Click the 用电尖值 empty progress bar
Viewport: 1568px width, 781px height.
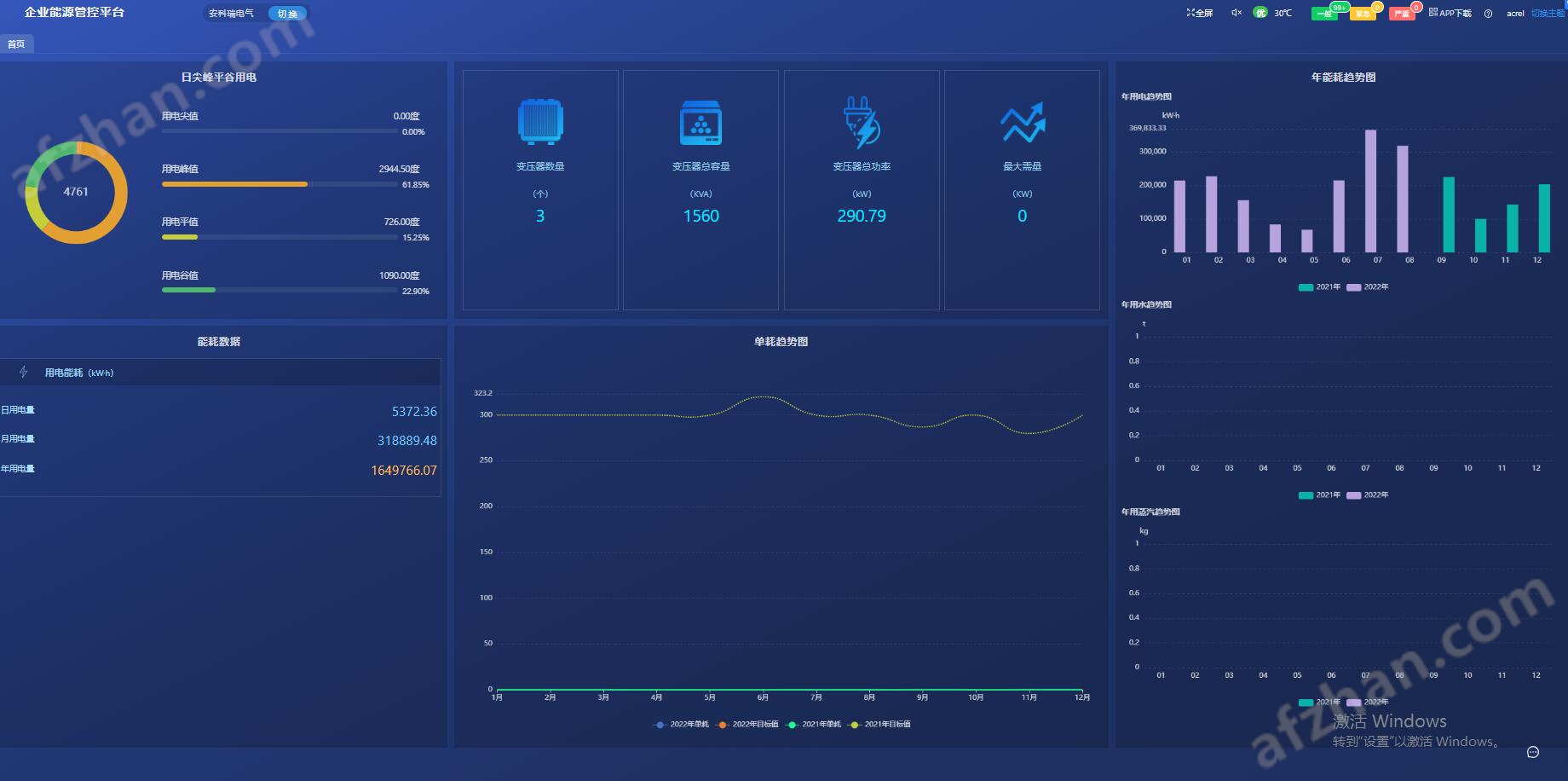280,131
